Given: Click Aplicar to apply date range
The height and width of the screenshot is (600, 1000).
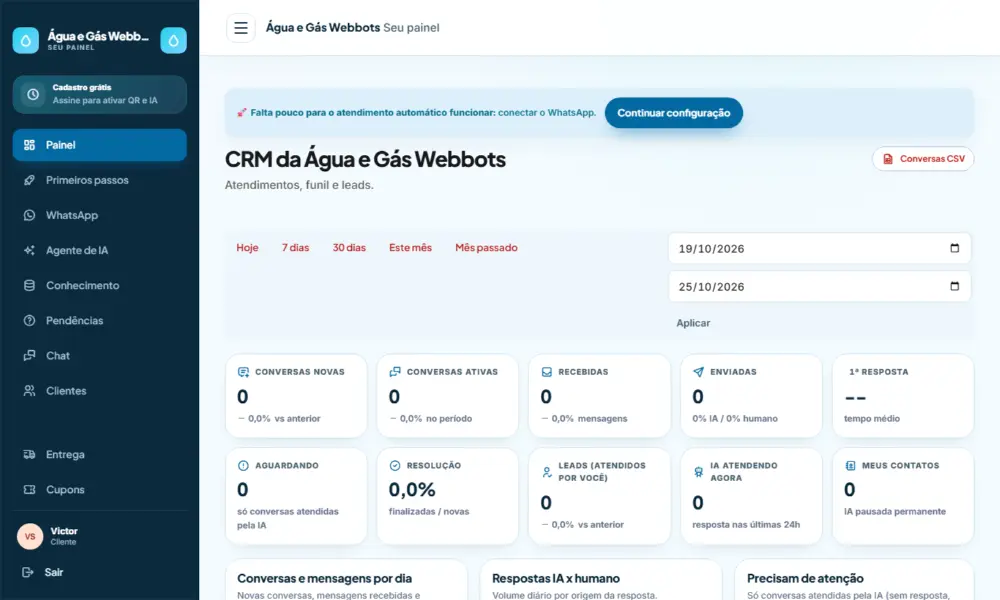Looking at the screenshot, I should click(x=693, y=323).
